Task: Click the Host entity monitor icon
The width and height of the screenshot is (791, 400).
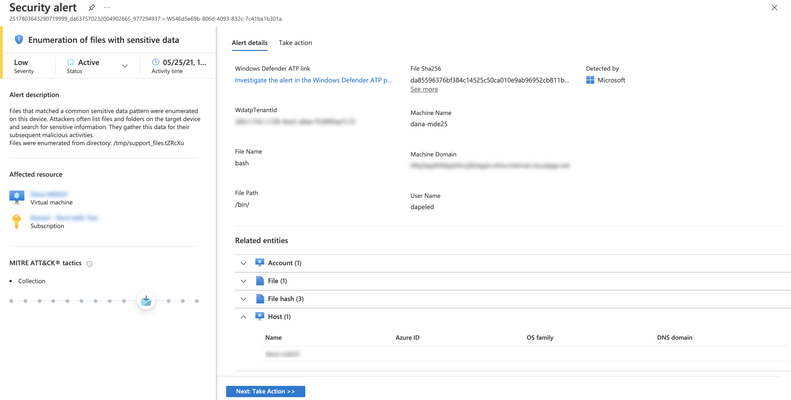Action: click(x=260, y=317)
